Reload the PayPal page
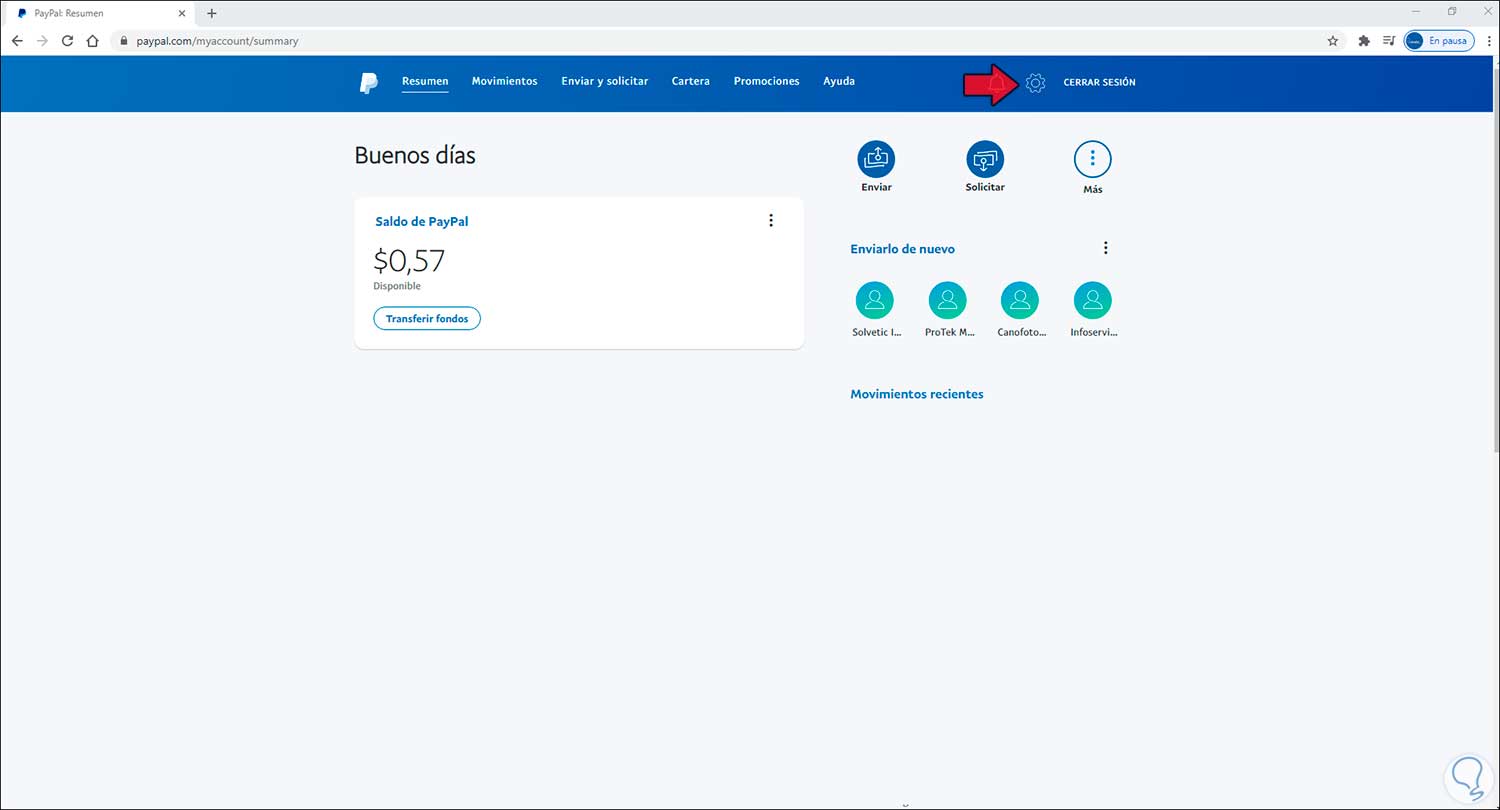This screenshot has height=810, width=1500. pyautogui.click(x=67, y=41)
